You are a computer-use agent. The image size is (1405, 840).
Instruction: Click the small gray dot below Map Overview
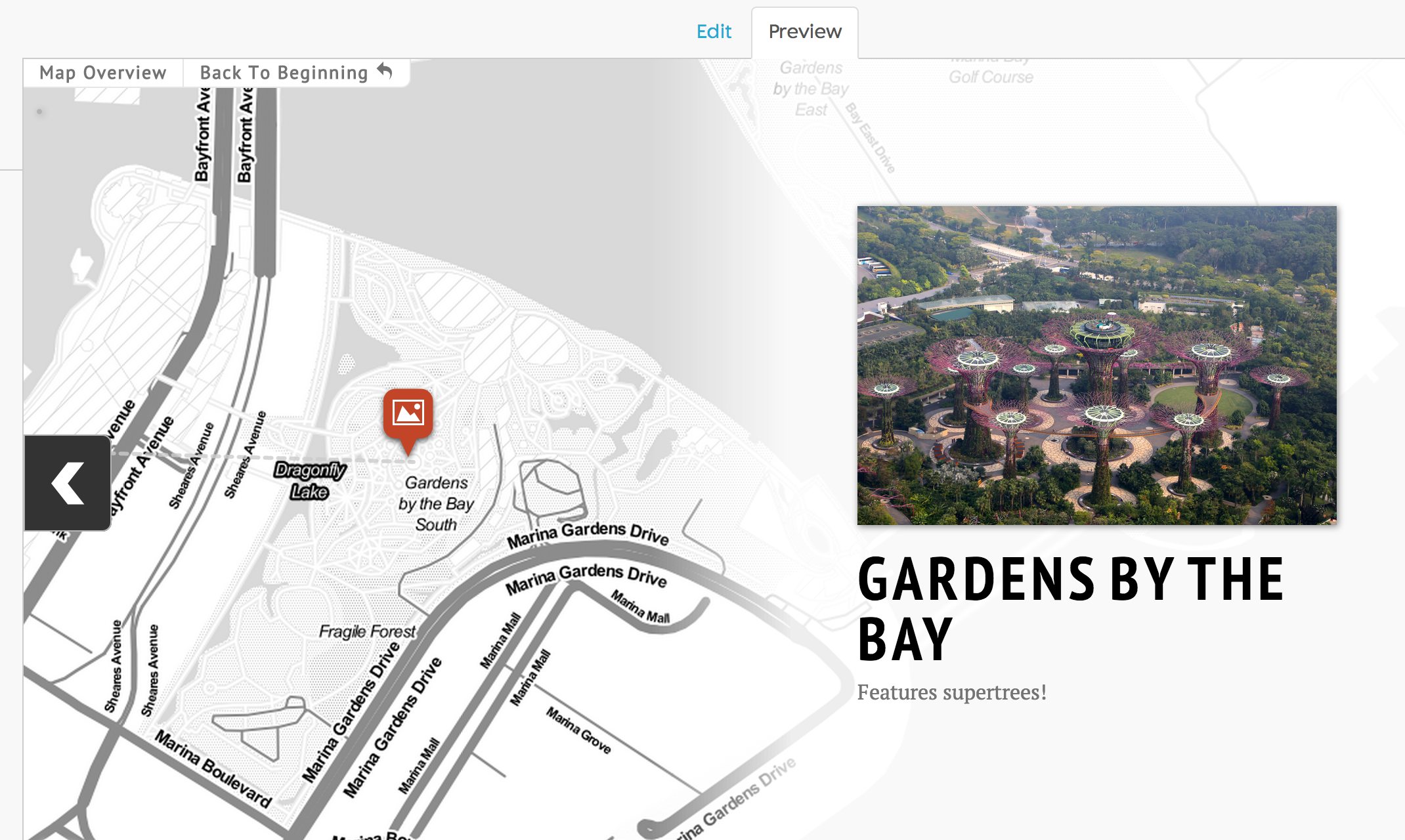coord(39,112)
